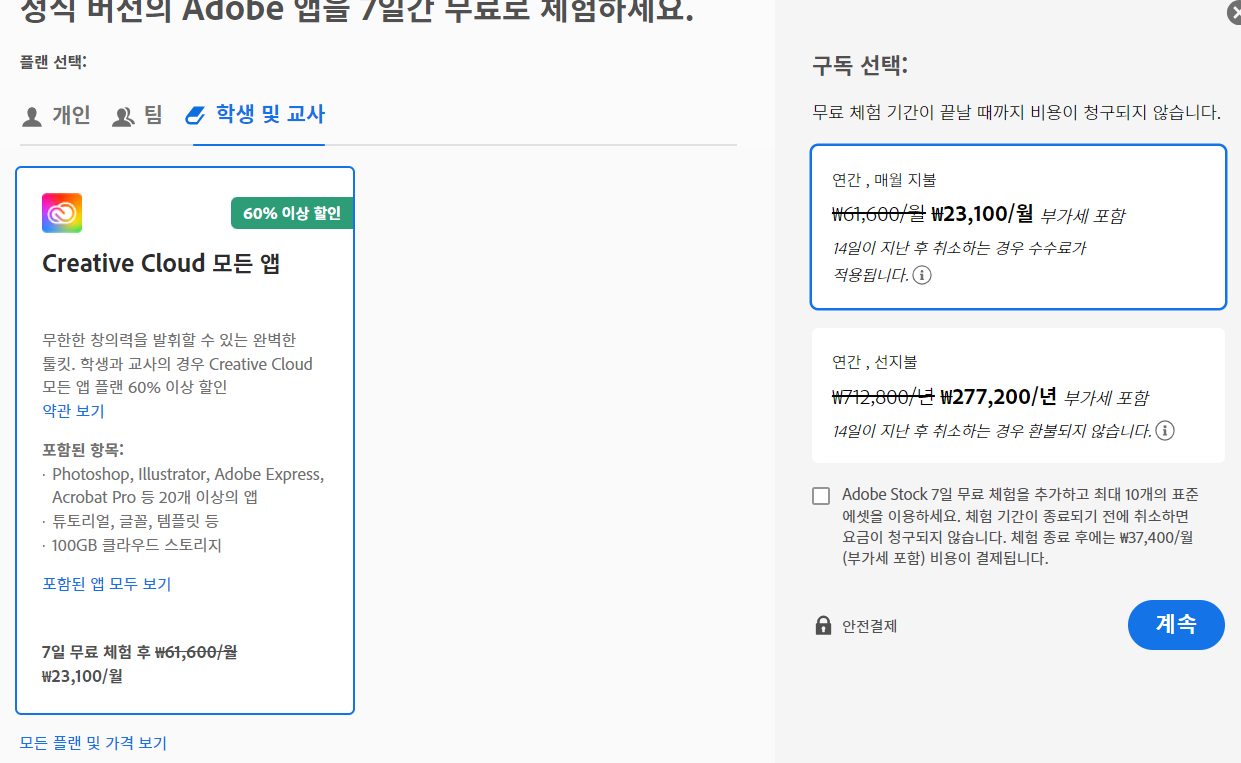Screen dimensions: 1241x763
Task: Click the Creative Cloud app logo
Action: (x=62, y=213)
